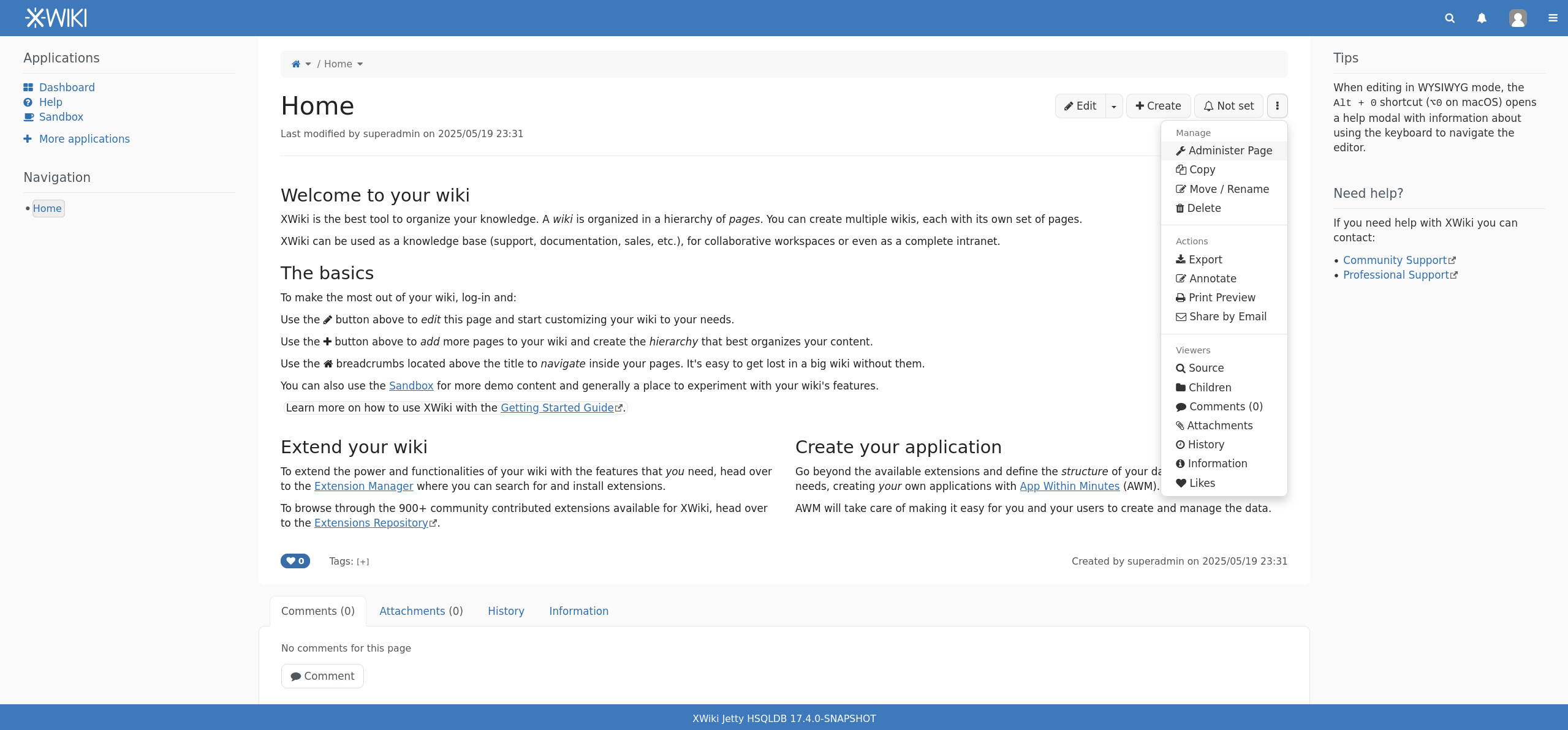Switch to Comments (0) tab
Screen dimensions: 1568x730
(x=318, y=611)
